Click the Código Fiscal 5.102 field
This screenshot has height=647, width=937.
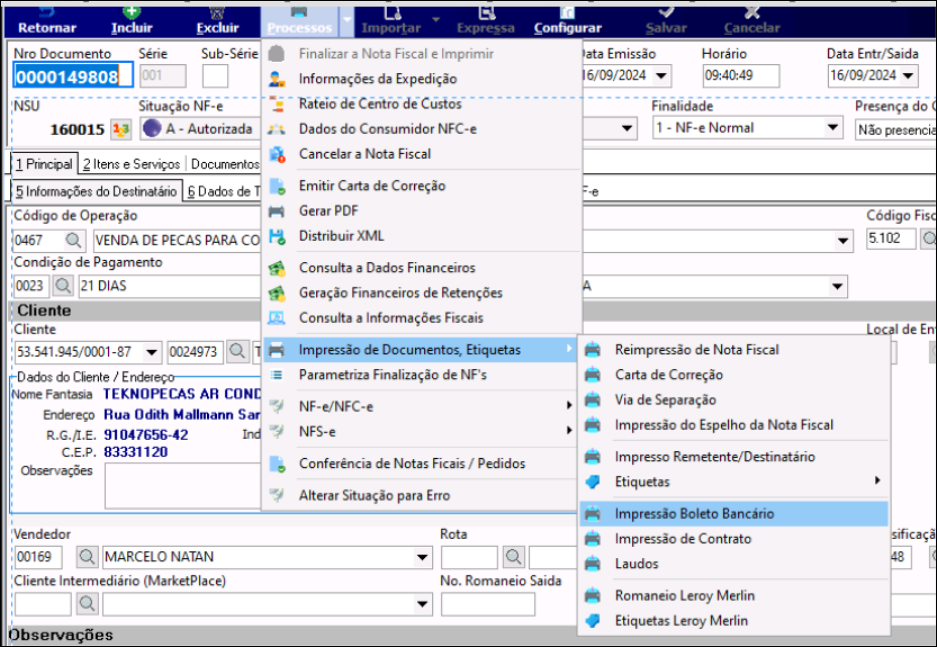coord(891,238)
